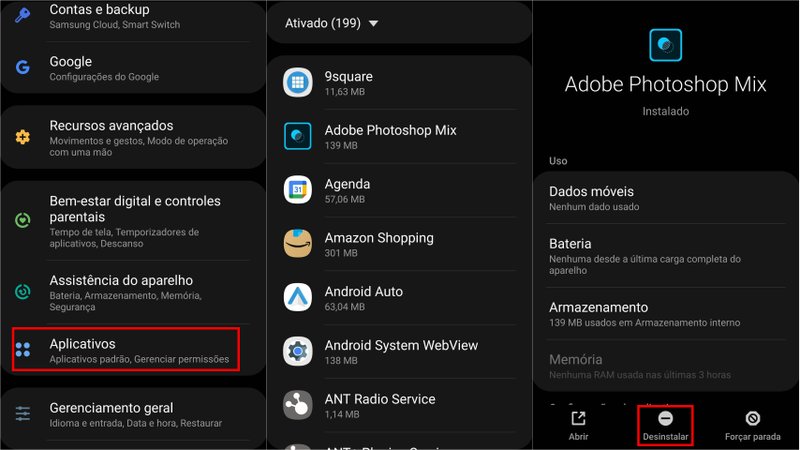The width and height of the screenshot is (800, 450).
Task: Tap the Uso section label
Action: [558, 161]
